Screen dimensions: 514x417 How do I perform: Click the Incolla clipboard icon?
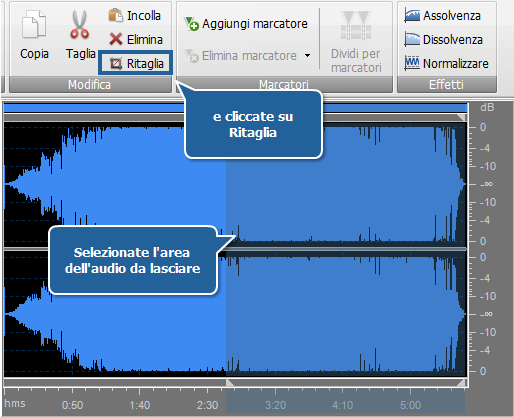116,15
